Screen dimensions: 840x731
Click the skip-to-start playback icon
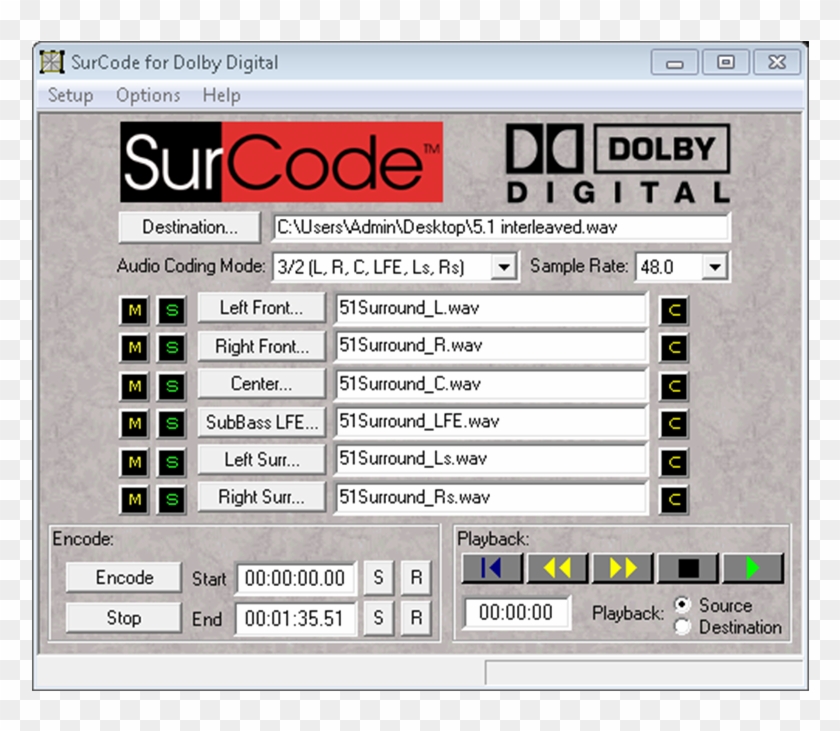coord(491,566)
